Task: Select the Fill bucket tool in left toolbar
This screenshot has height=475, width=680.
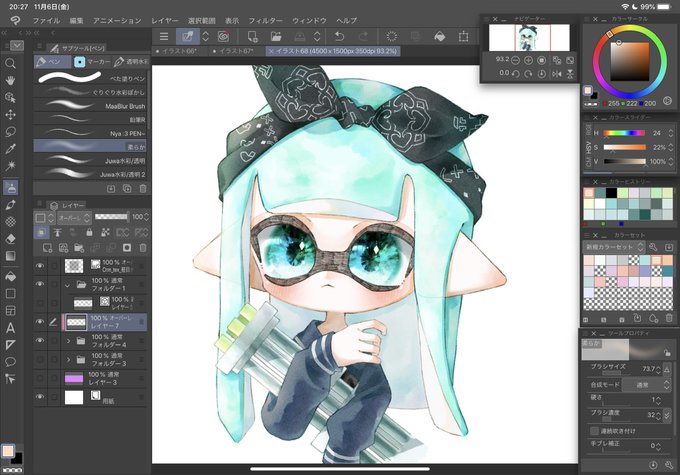Action: point(10,276)
